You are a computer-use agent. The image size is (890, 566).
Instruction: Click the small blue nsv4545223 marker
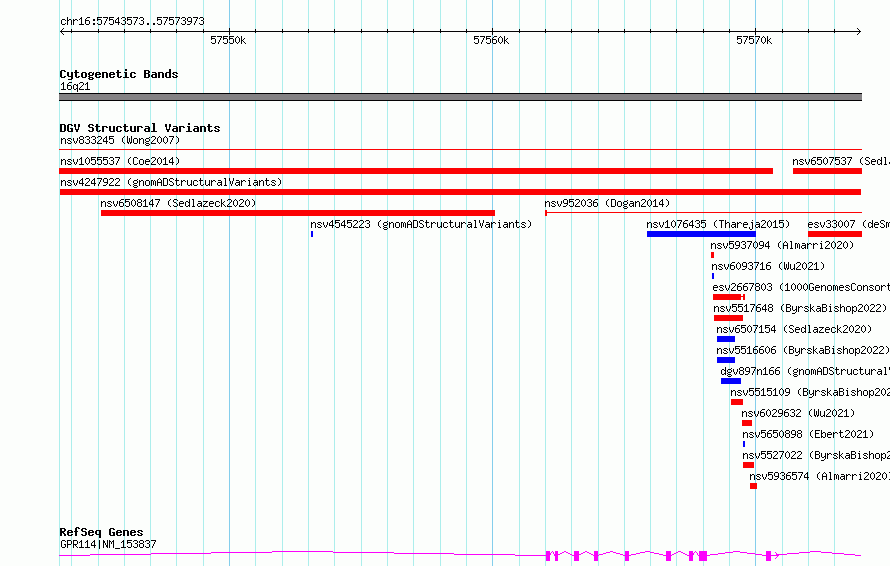point(312,234)
